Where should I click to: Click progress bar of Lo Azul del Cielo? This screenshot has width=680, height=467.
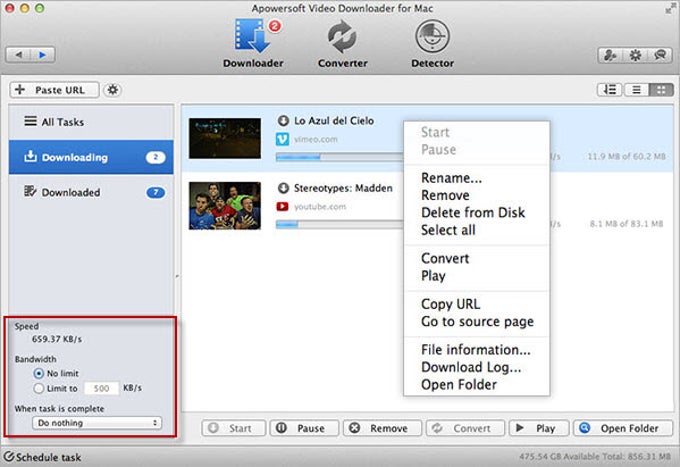coord(340,157)
